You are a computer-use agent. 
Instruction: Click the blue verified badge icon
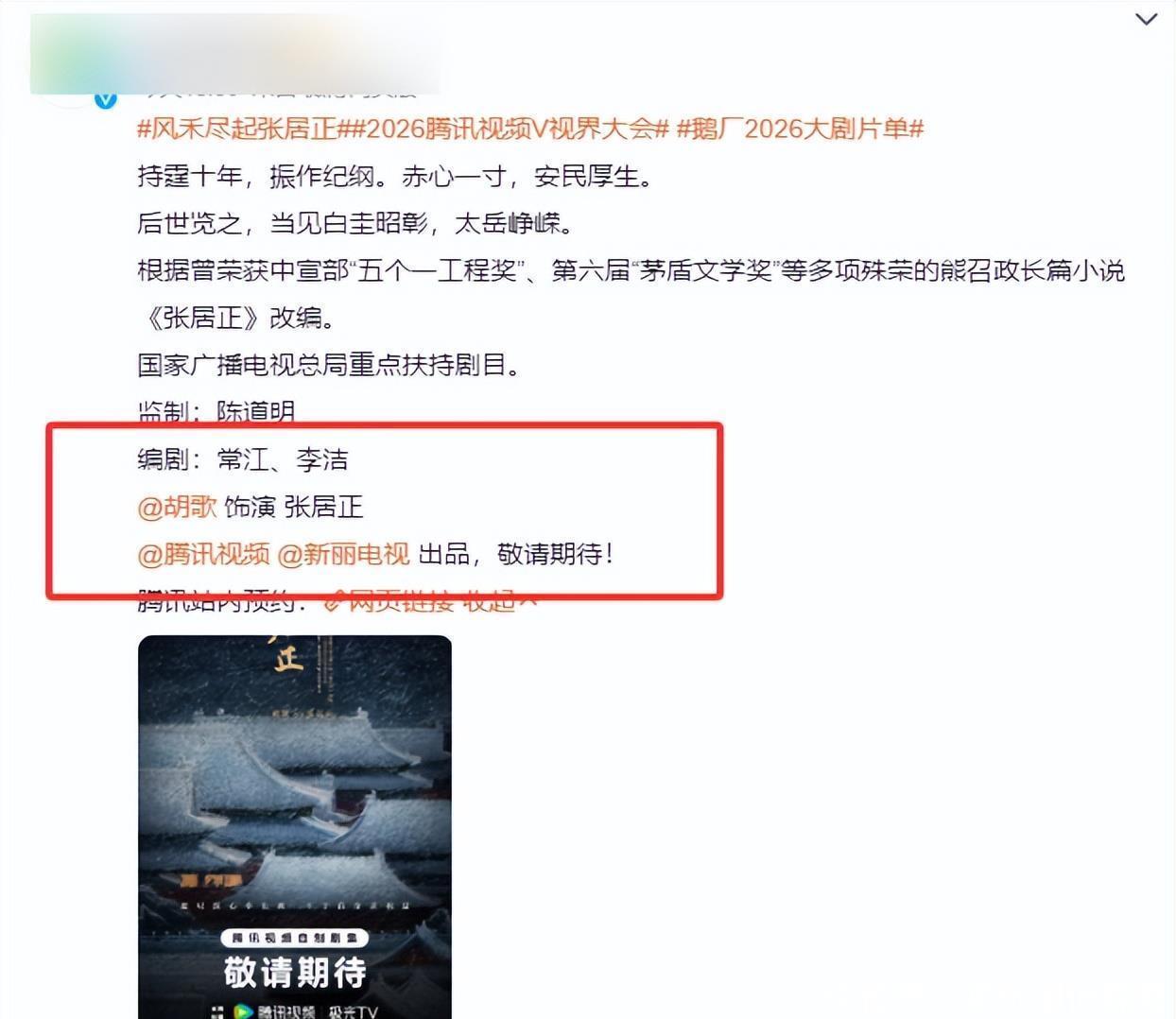click(106, 99)
